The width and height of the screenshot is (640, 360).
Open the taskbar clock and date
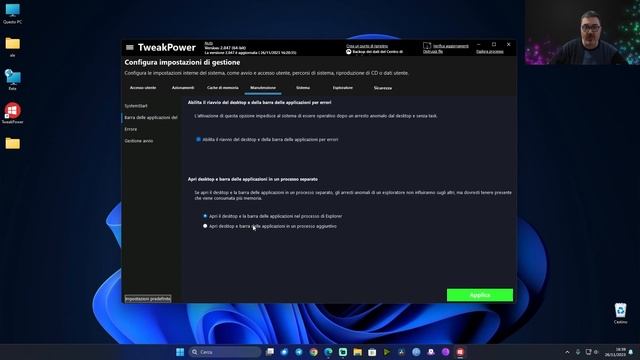615,352
